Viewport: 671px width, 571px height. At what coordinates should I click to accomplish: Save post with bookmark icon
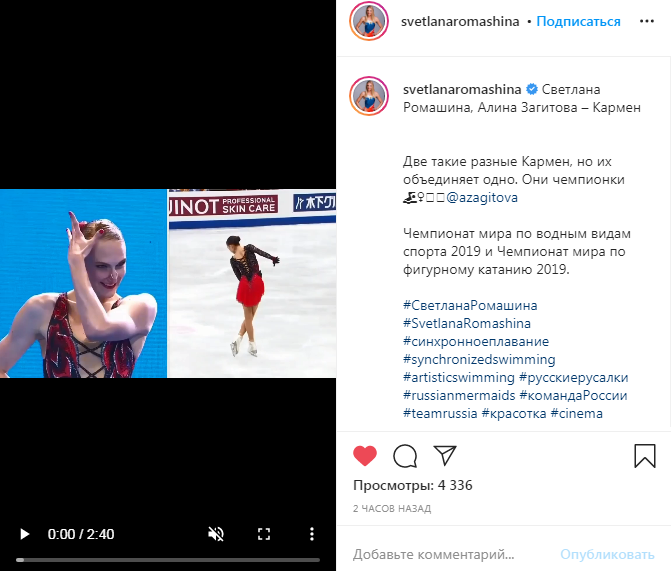[x=645, y=456]
